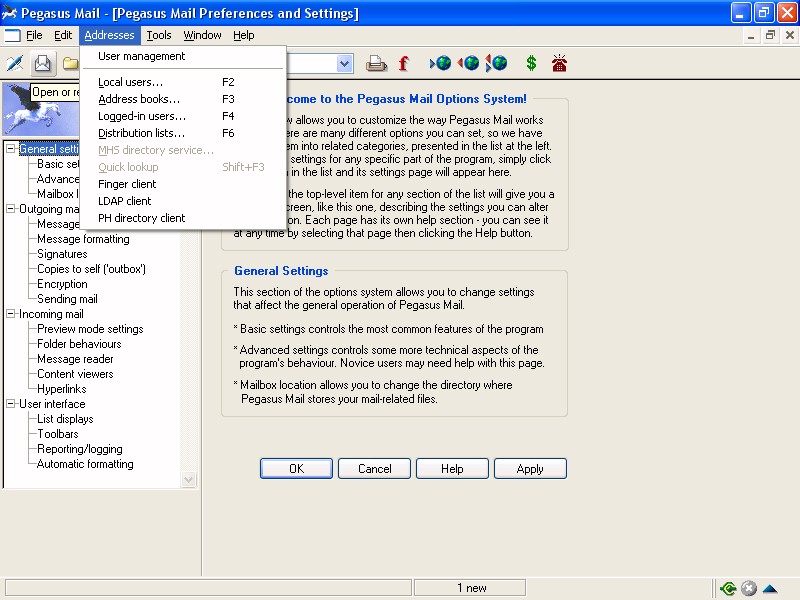Click the winged Pegasus horse logo image
The height and width of the screenshot is (600, 800).
click(41, 109)
